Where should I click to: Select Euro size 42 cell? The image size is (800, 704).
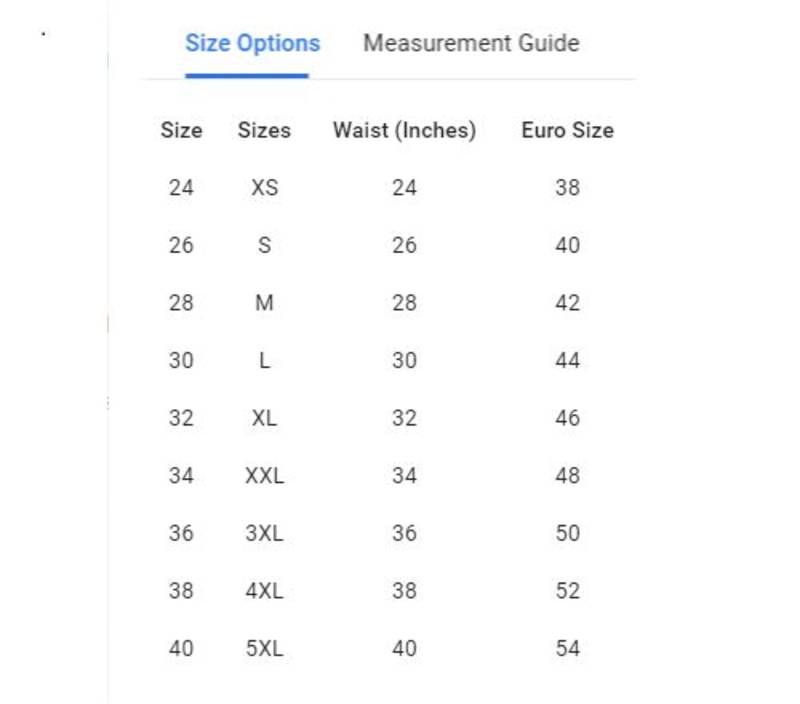567,303
